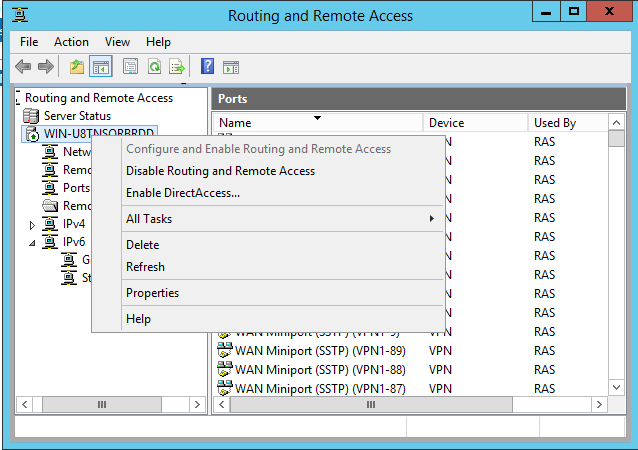Select the Routing and Remote Access root node

coord(99,98)
